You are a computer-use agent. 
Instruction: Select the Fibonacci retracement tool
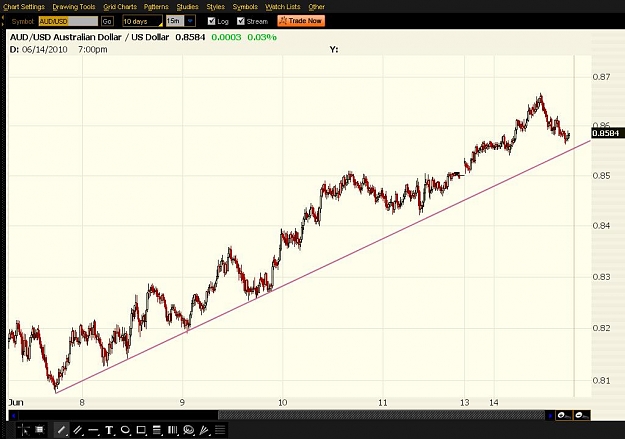157,430
